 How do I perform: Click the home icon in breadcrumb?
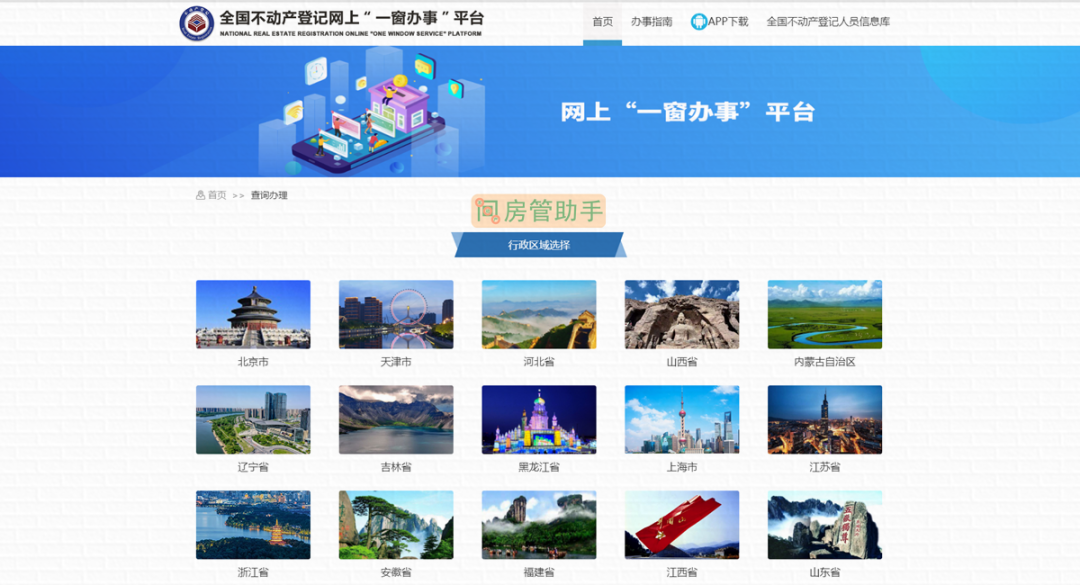point(200,195)
